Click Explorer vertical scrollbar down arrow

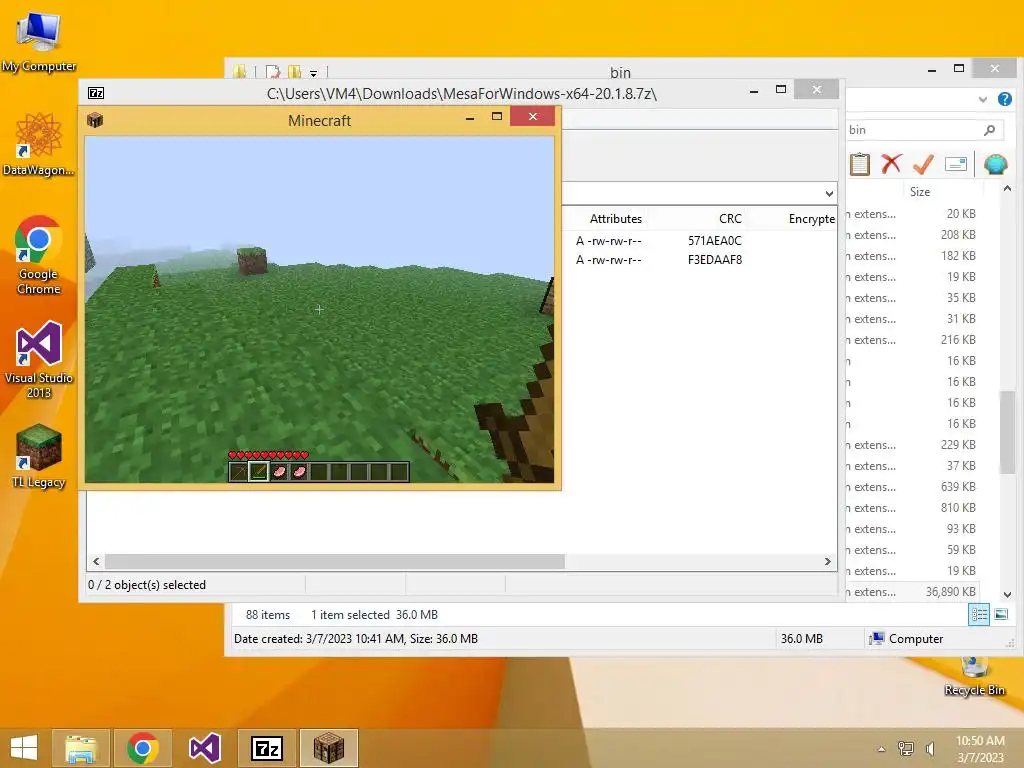1007,595
